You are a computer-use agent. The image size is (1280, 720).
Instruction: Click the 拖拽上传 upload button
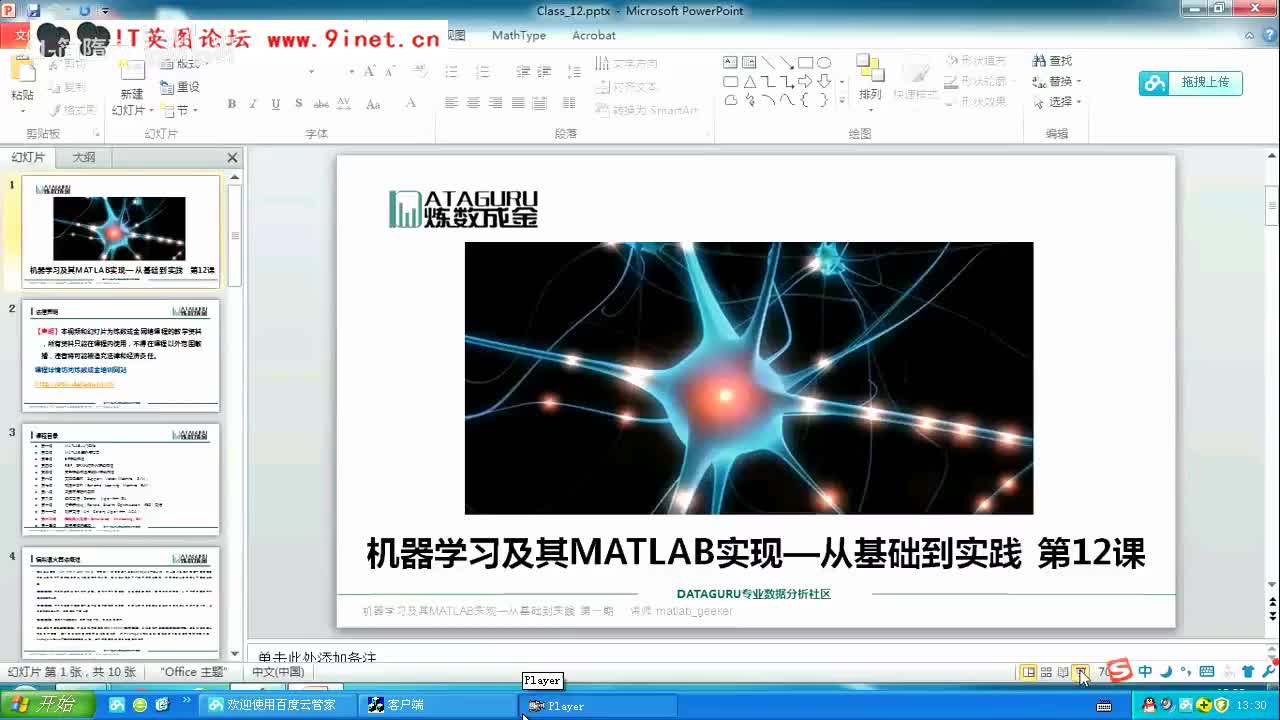click(x=1191, y=83)
